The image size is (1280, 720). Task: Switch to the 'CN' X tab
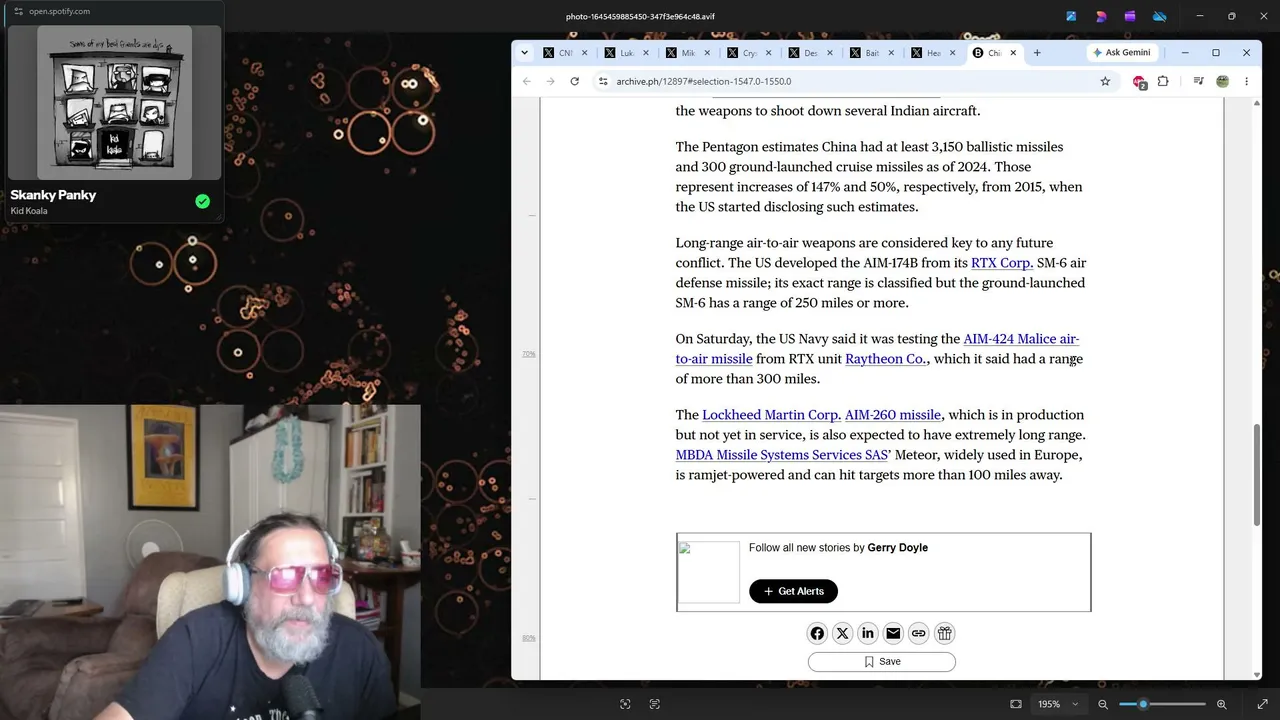[565, 53]
